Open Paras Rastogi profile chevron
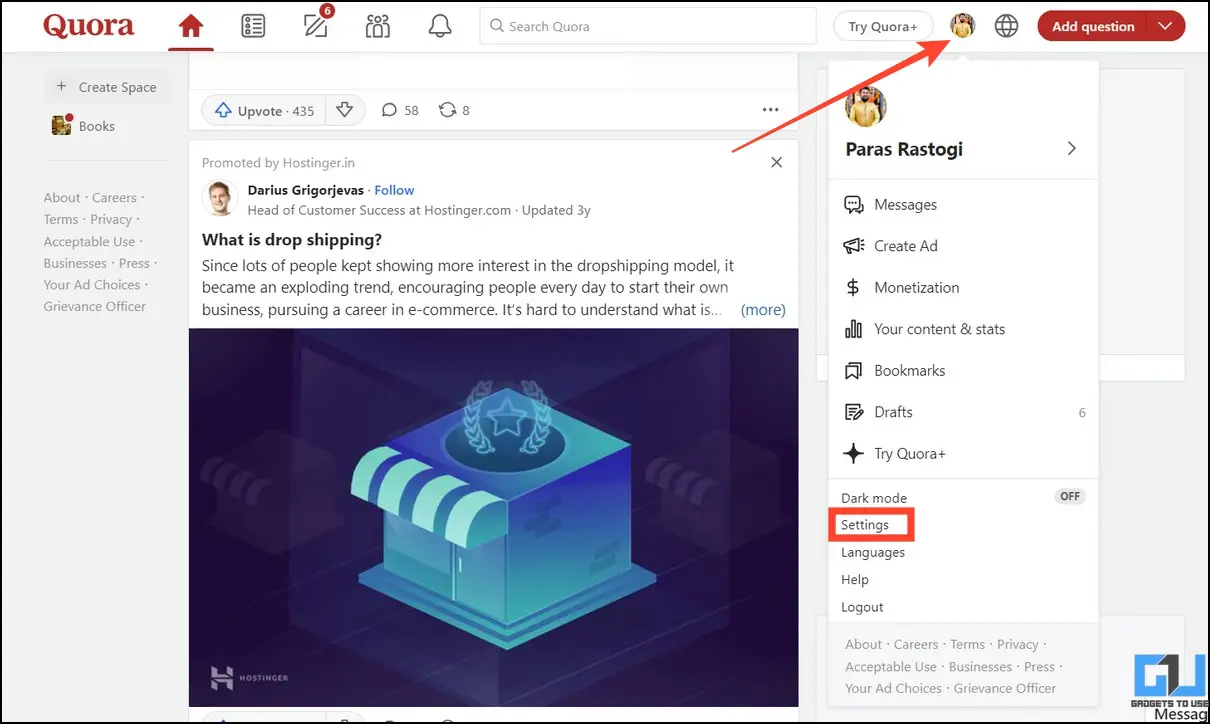 (1071, 148)
